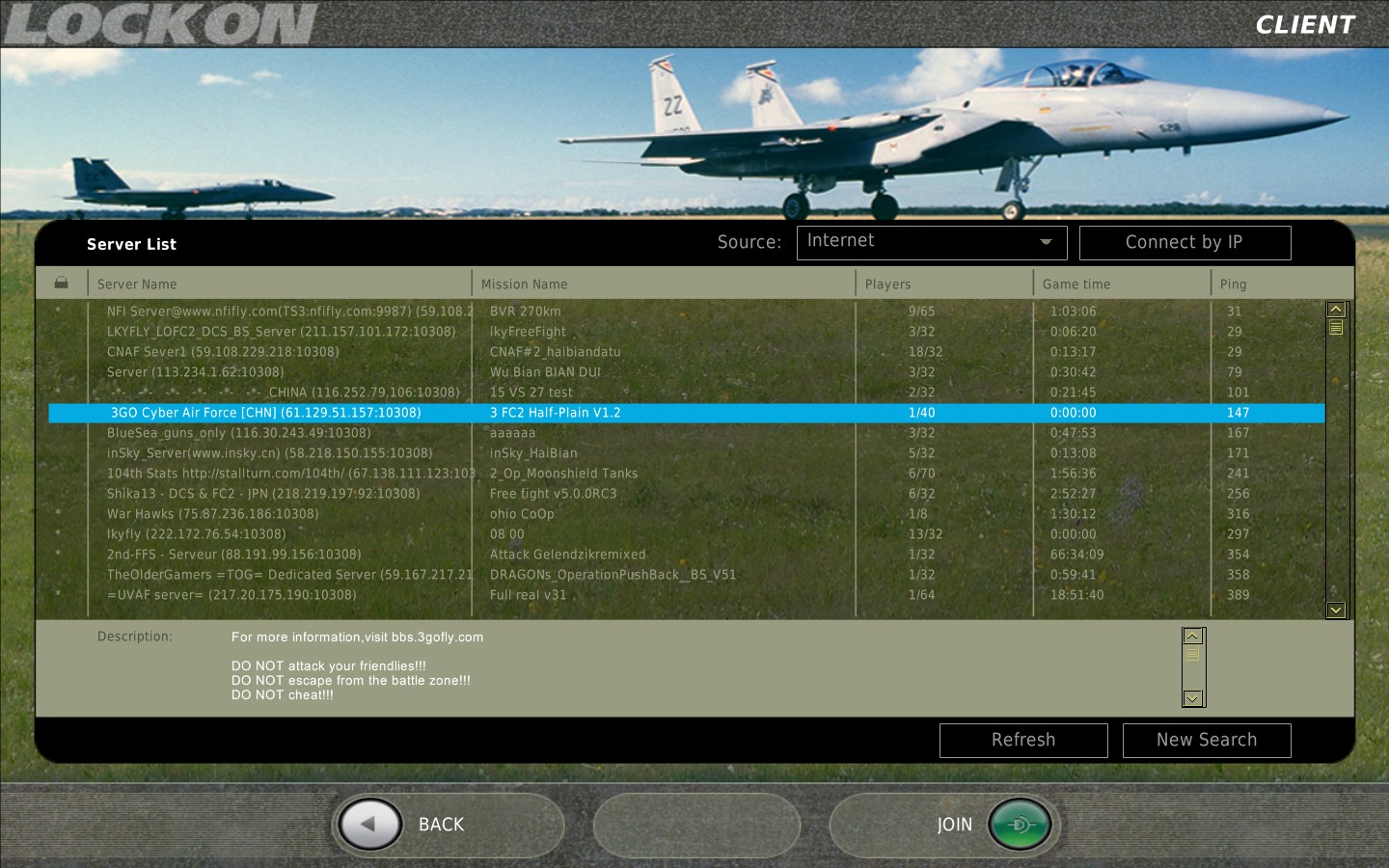
Task: Click the ohio CoOp mission name
Action: (522, 514)
